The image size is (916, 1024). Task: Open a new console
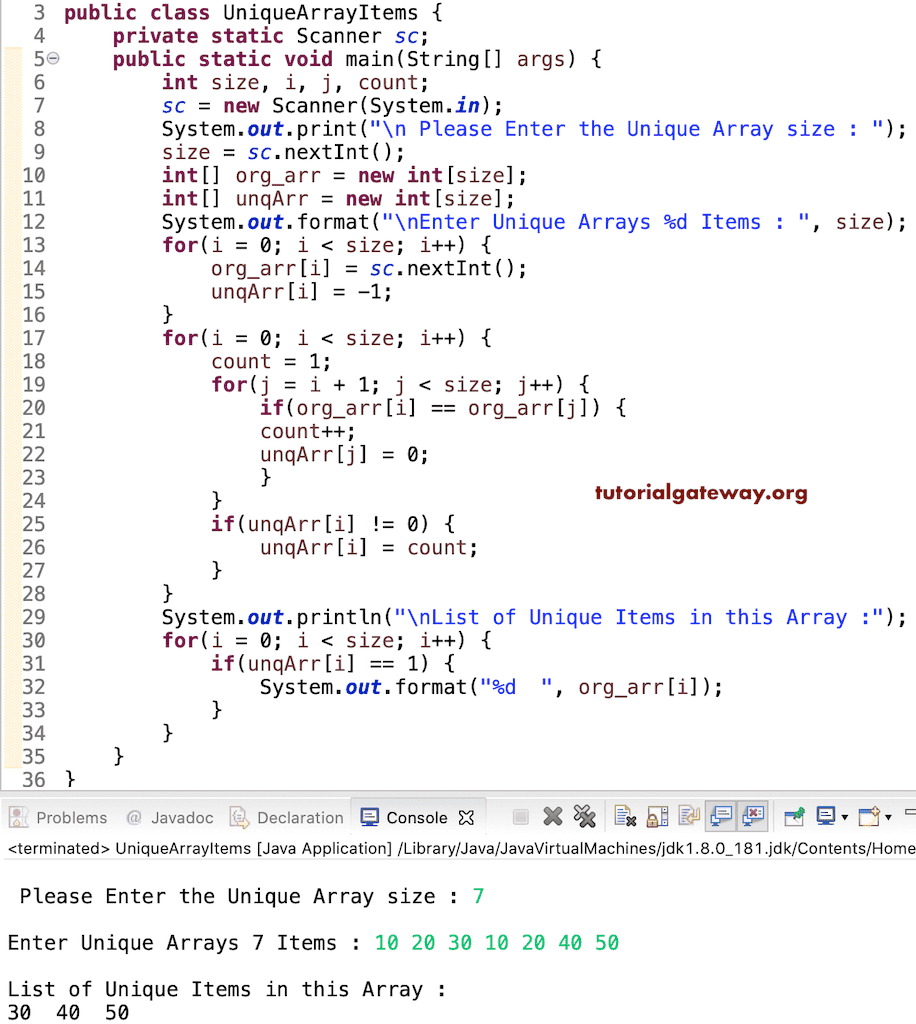pyautogui.click(x=871, y=817)
